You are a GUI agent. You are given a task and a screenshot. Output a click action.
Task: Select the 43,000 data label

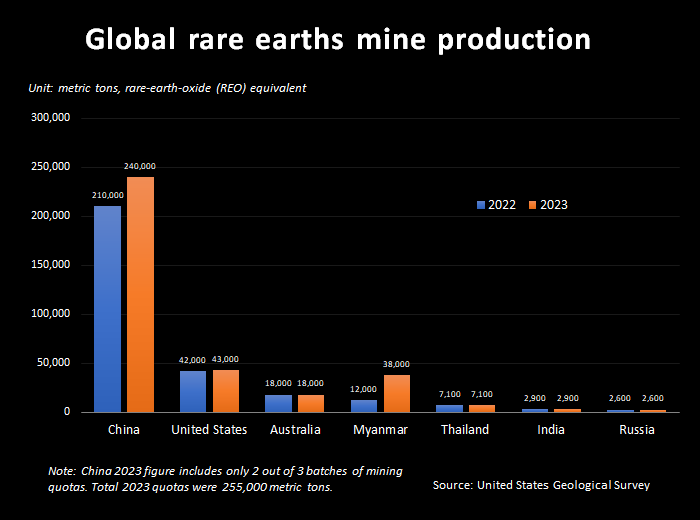pyautogui.click(x=225, y=359)
